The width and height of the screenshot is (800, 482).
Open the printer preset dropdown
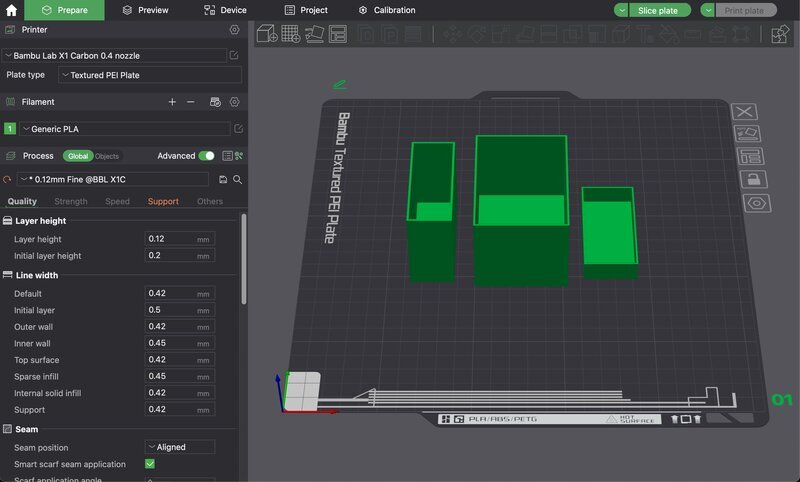114,55
